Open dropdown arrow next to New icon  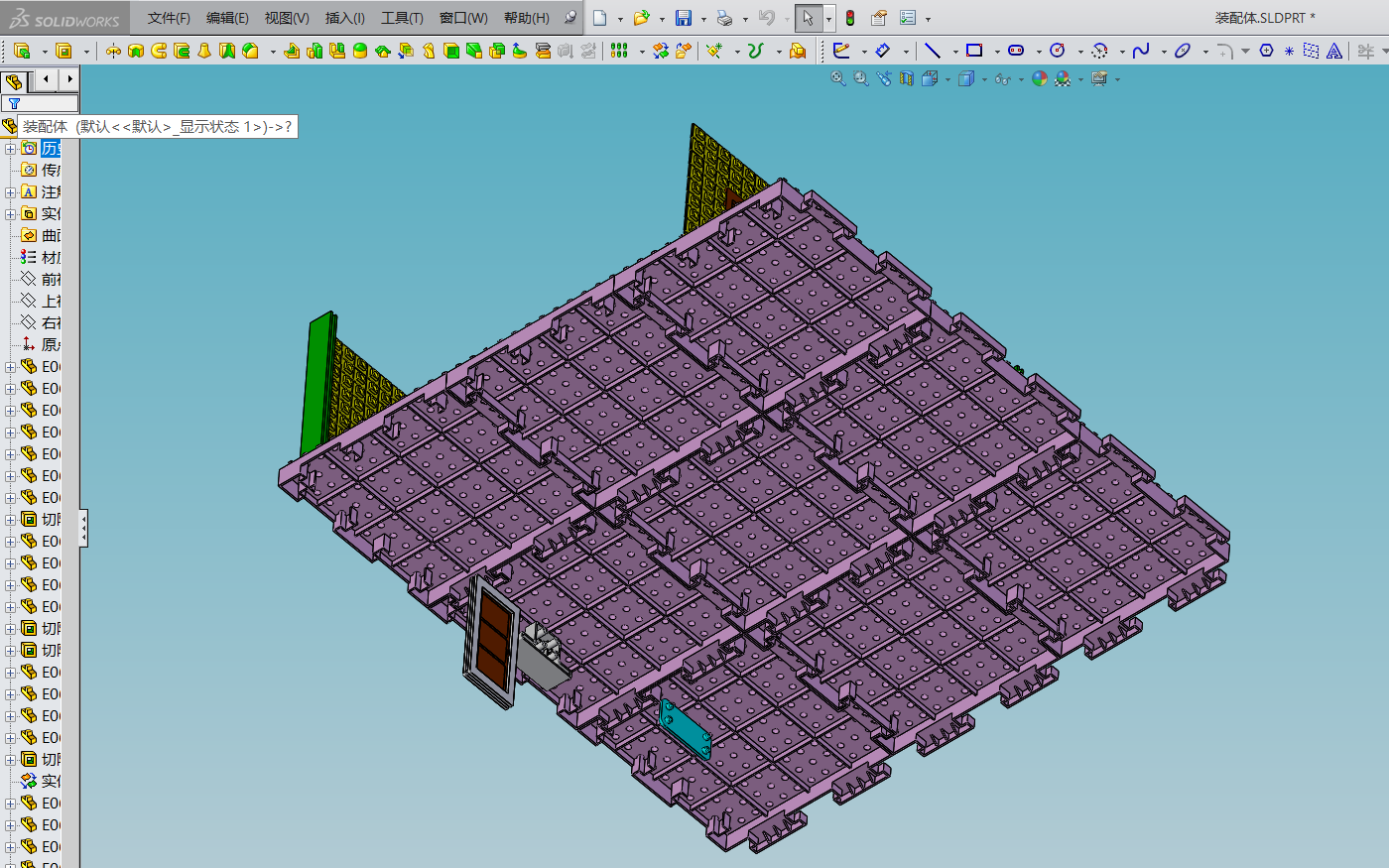pos(620,19)
